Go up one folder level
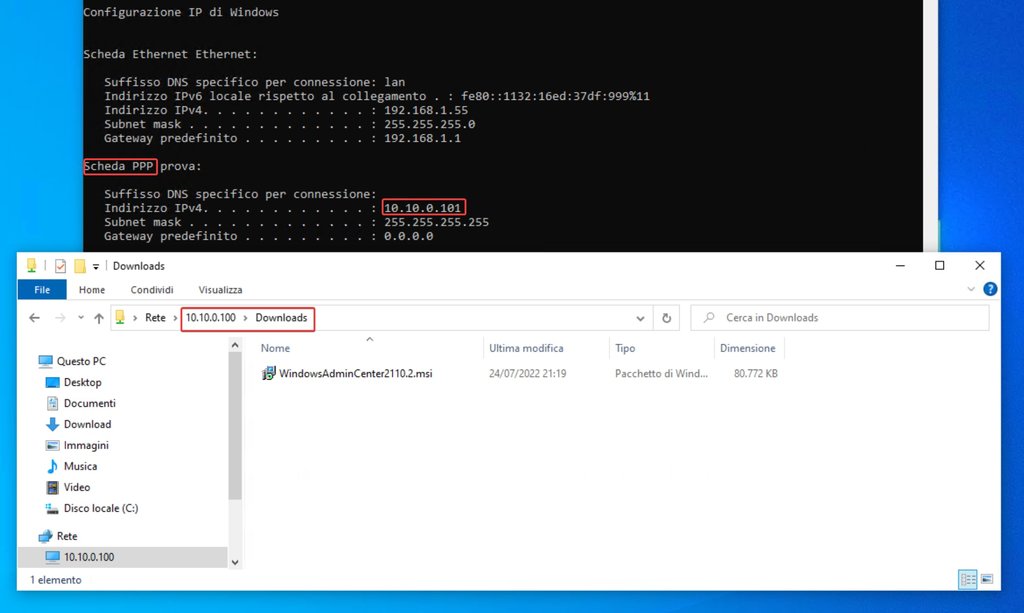This screenshot has height=613, width=1024. point(98,318)
